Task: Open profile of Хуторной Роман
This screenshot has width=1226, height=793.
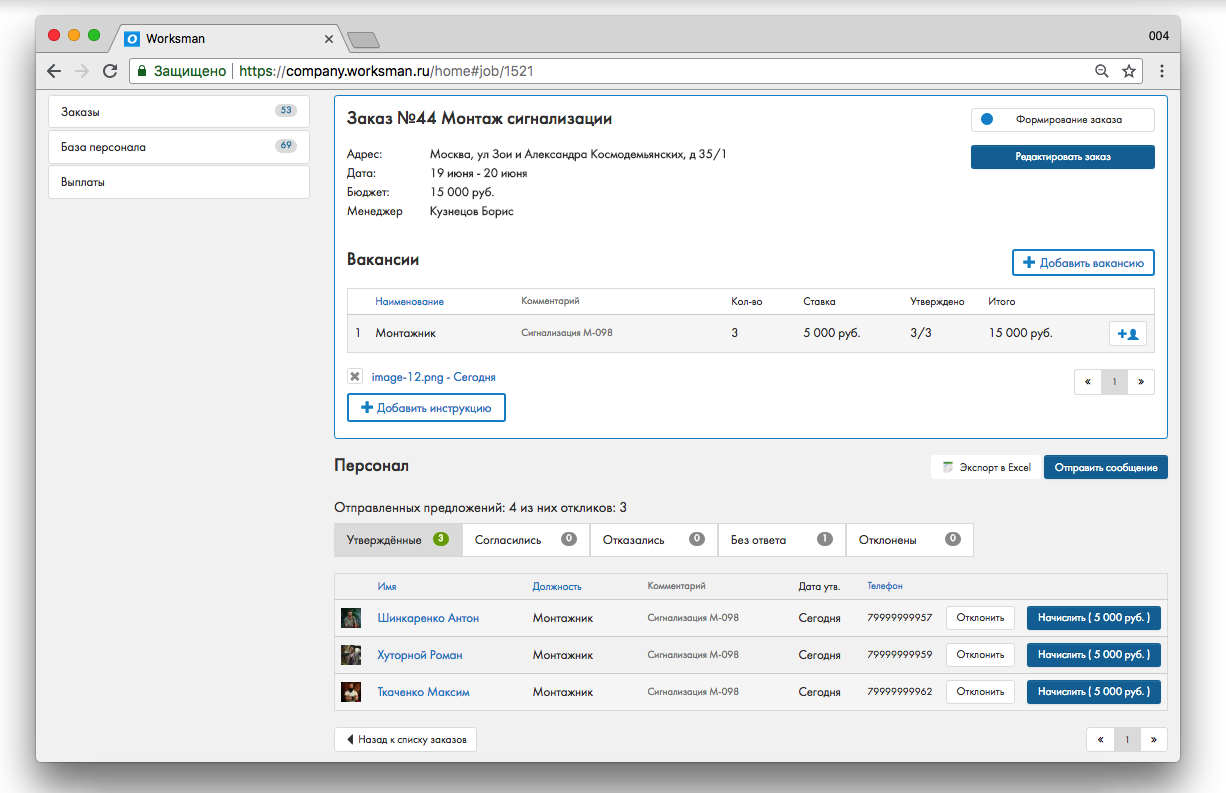Action: tap(420, 655)
